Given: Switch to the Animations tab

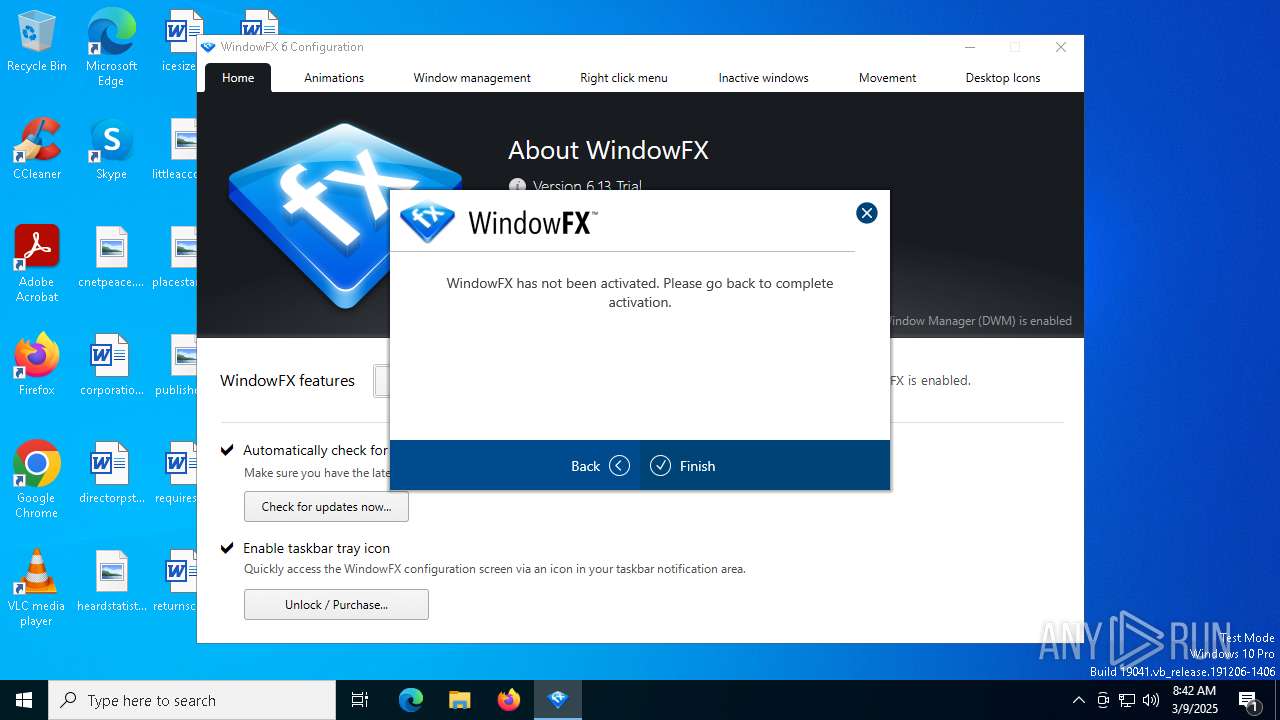Looking at the screenshot, I should [334, 78].
